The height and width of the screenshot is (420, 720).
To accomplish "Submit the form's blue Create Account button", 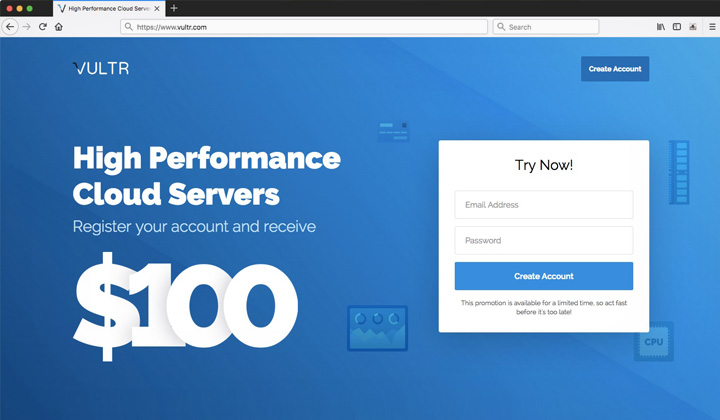I will 544,276.
